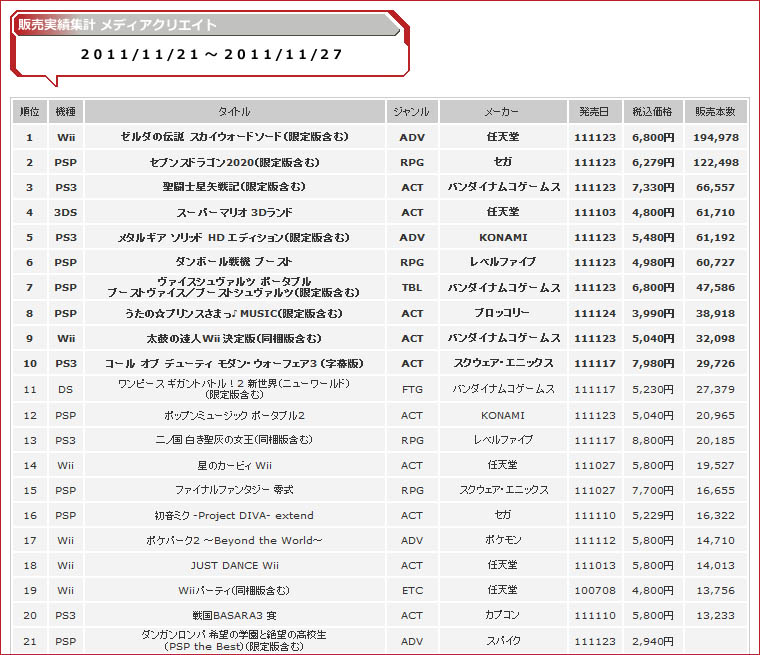Click sales figure 32,098
This screenshot has height=655, width=760.
pyautogui.click(x=716, y=339)
